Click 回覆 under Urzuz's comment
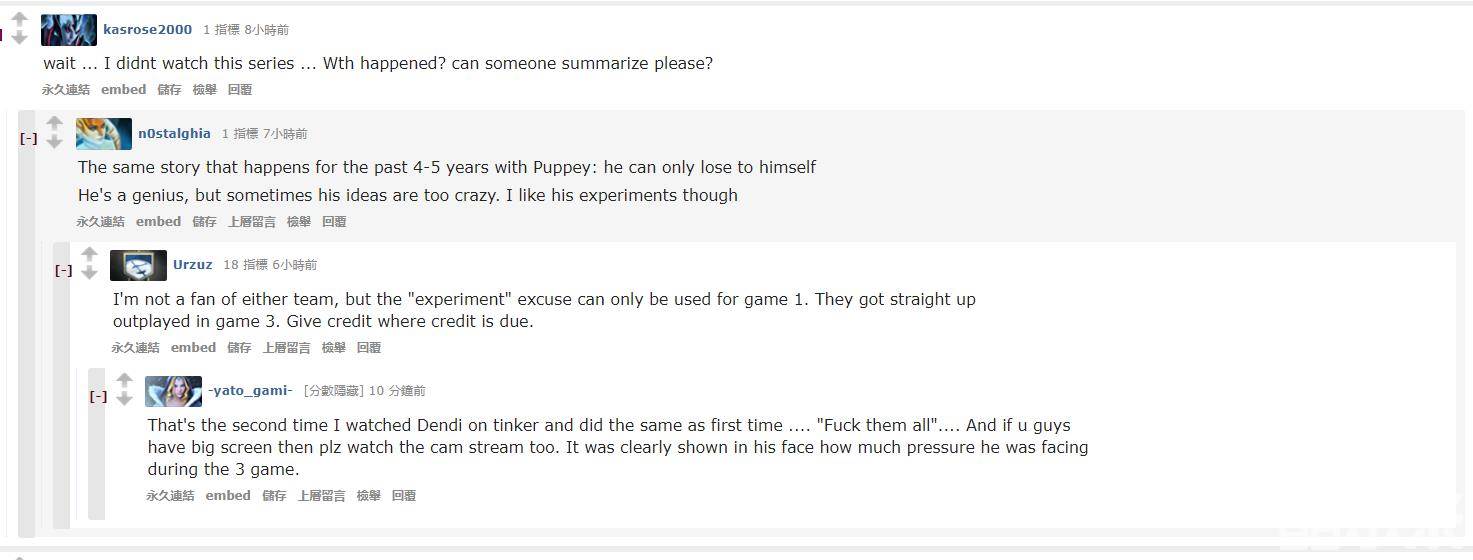 tap(369, 348)
